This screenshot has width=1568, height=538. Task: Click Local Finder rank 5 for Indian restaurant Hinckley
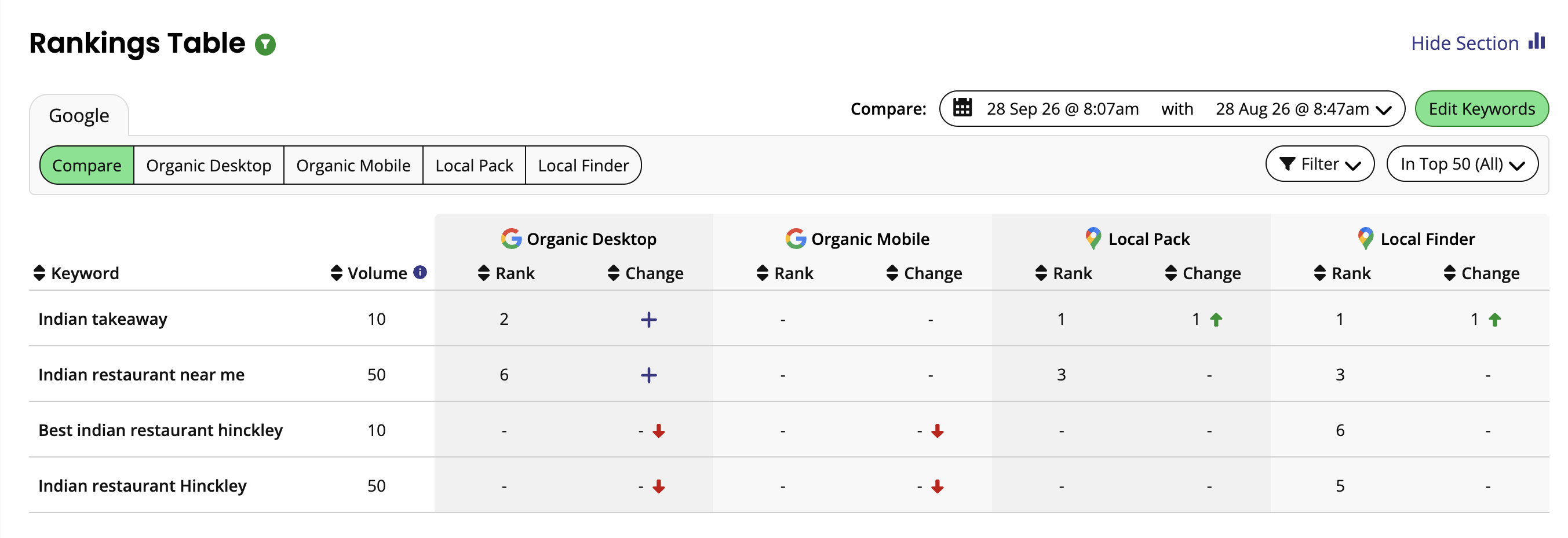pyautogui.click(x=1340, y=486)
